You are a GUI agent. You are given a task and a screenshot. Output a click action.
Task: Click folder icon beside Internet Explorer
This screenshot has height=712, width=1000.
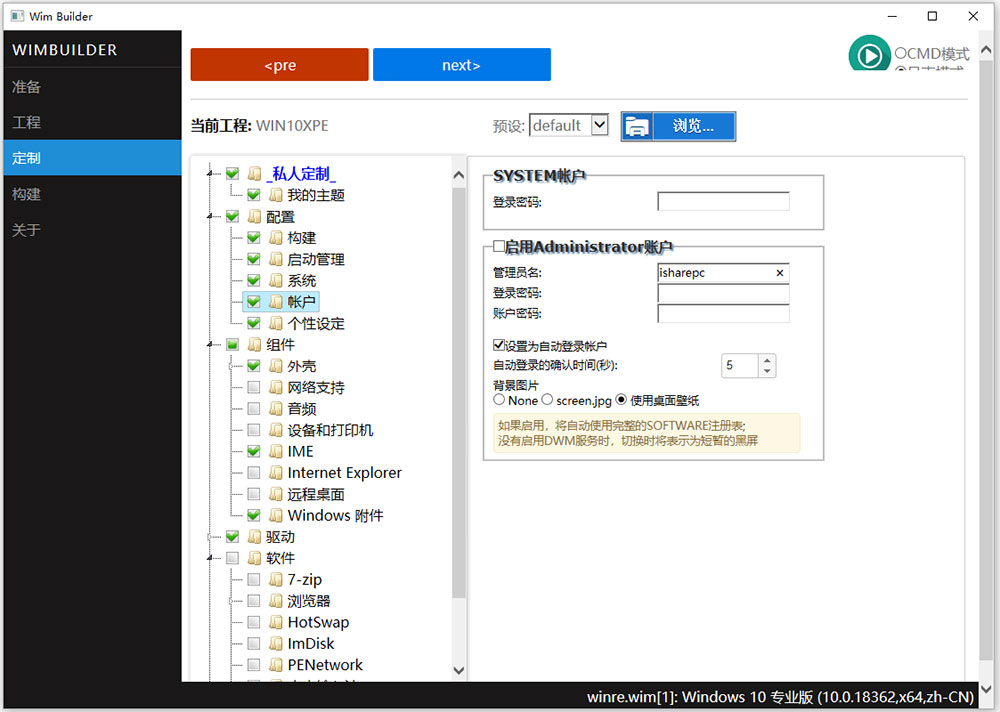(276, 473)
